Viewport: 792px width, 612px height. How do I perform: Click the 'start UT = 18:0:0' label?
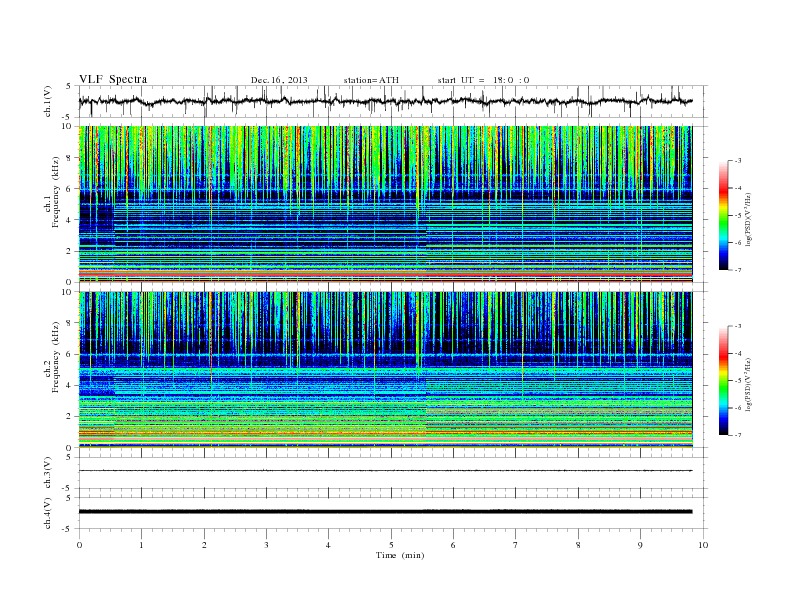tap(483, 80)
